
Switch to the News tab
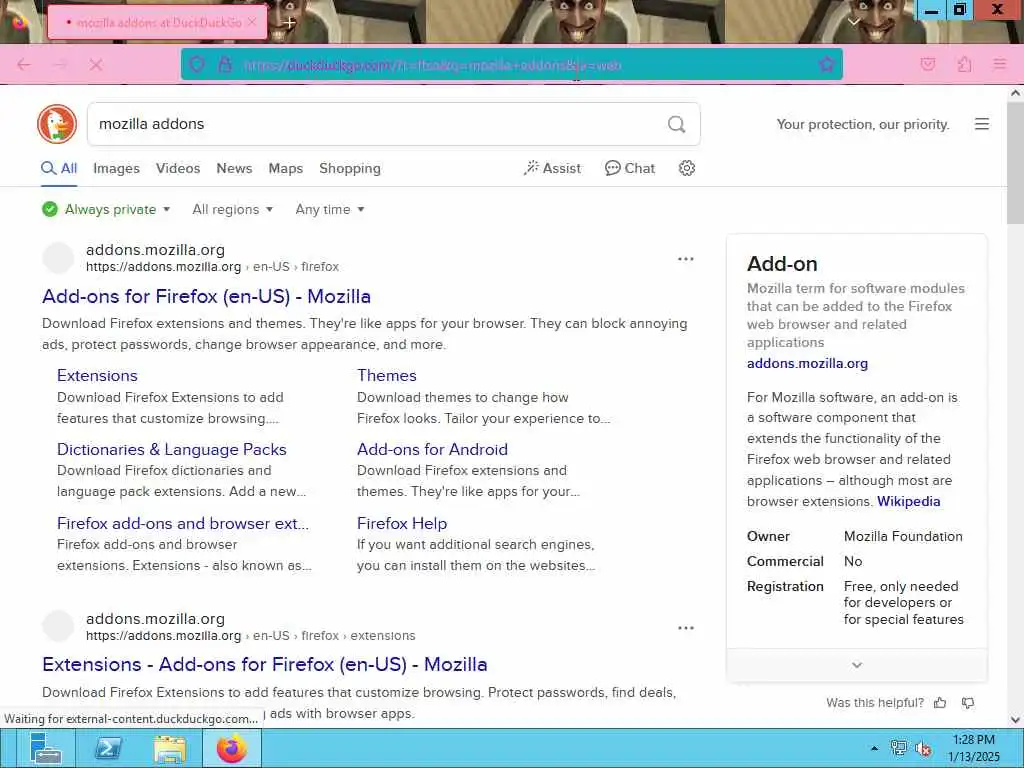(234, 168)
